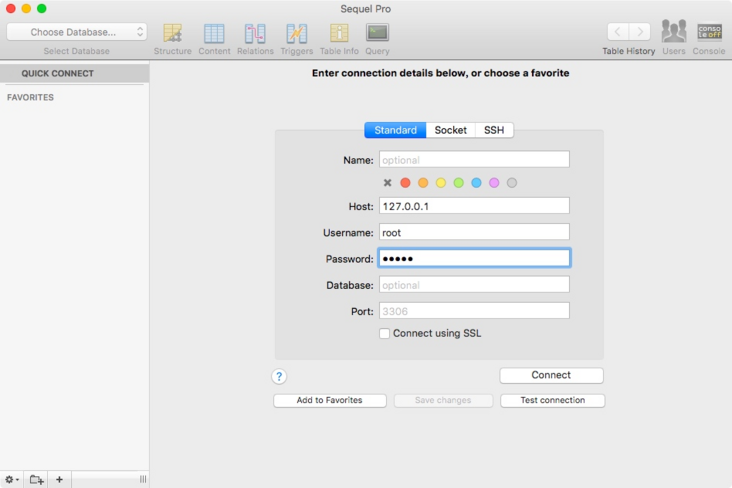Switch to the Socket tab
Viewport: 732px width, 488px height.
point(450,130)
